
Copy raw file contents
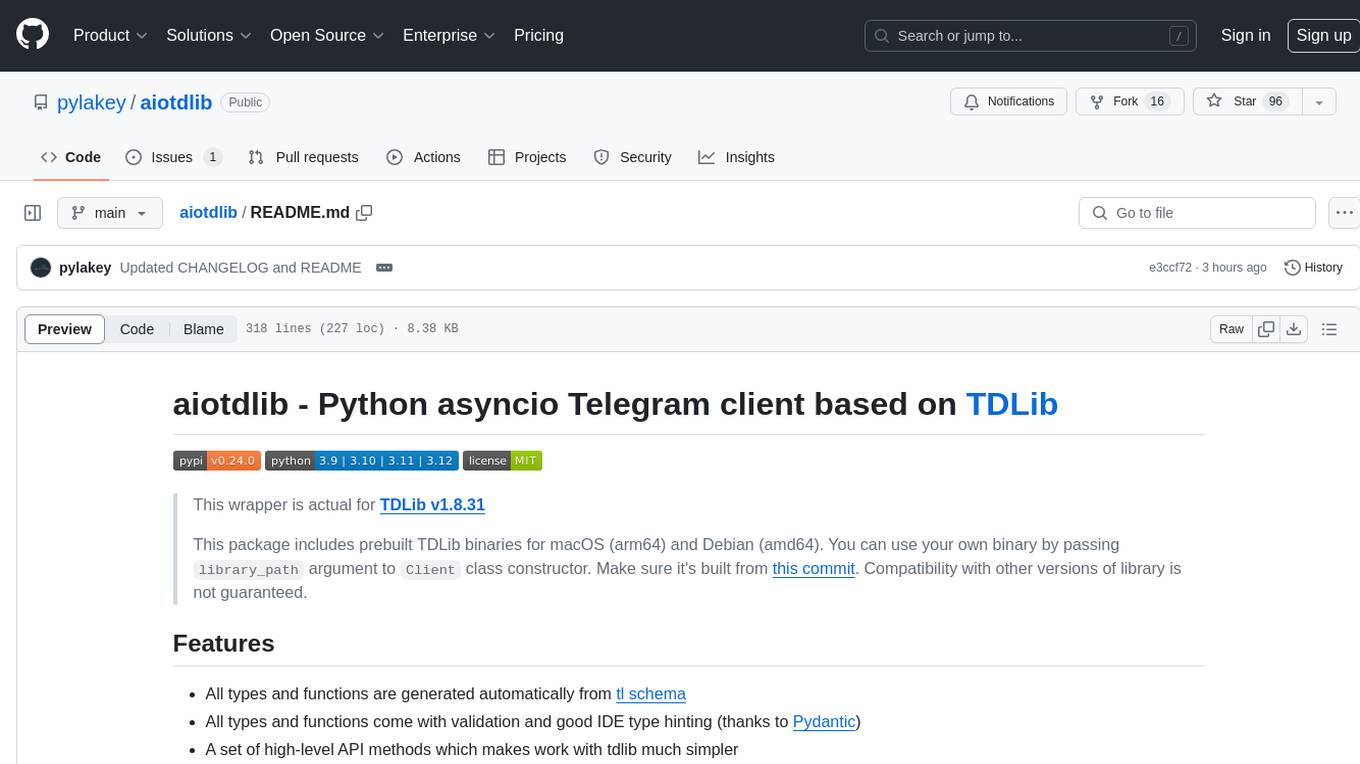pyautogui.click(x=1266, y=329)
